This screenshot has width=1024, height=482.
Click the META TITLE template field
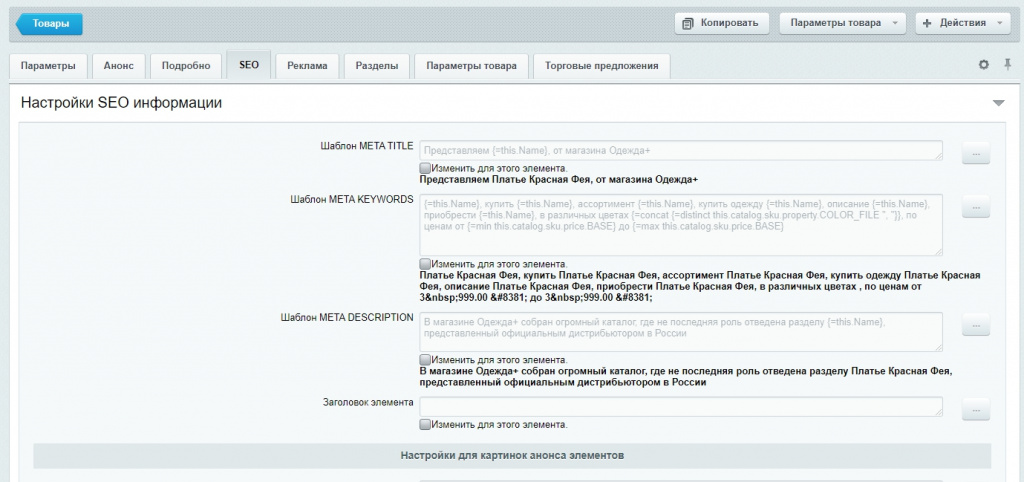click(x=681, y=150)
